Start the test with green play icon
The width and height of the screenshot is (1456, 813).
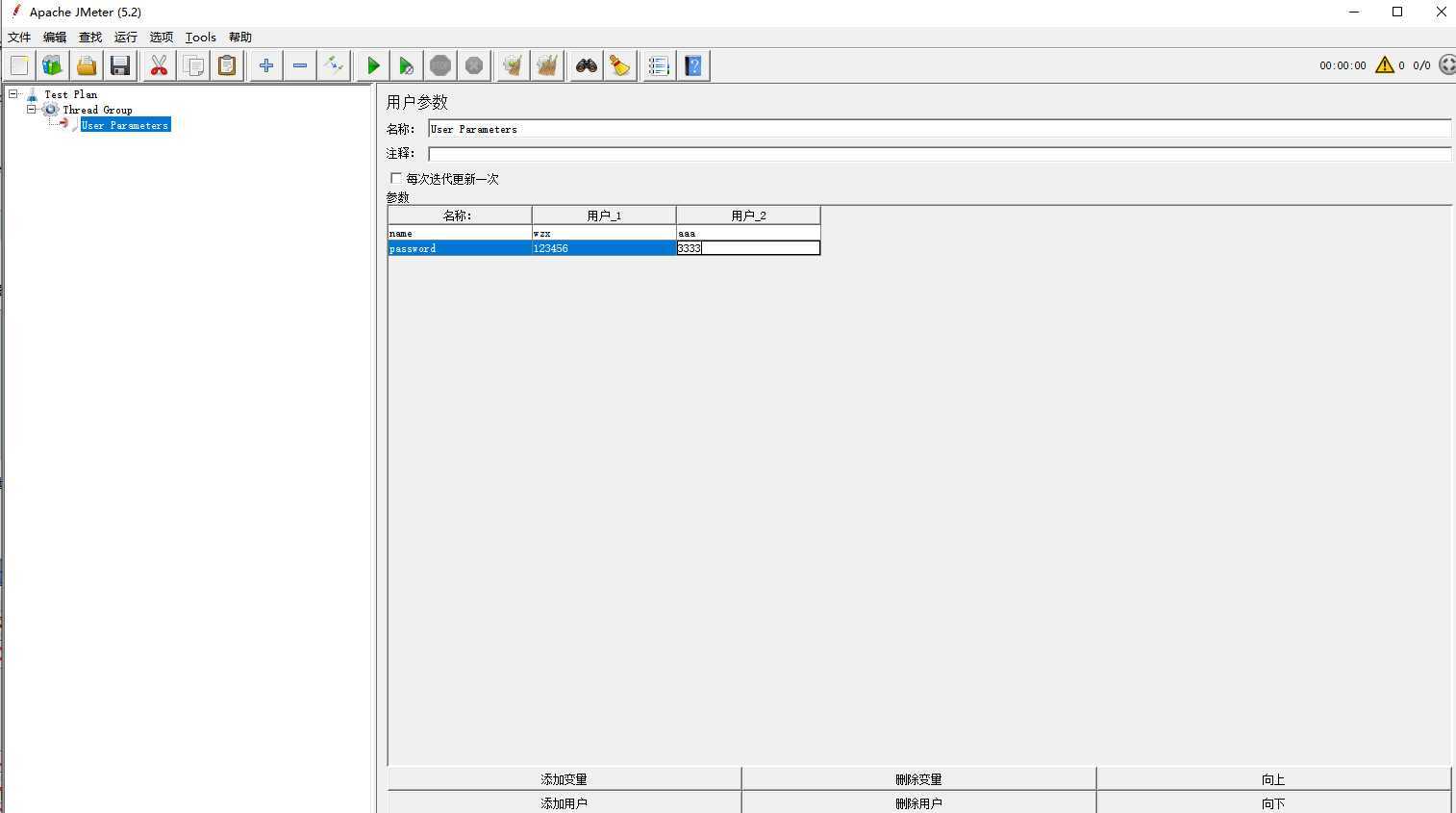[x=373, y=65]
